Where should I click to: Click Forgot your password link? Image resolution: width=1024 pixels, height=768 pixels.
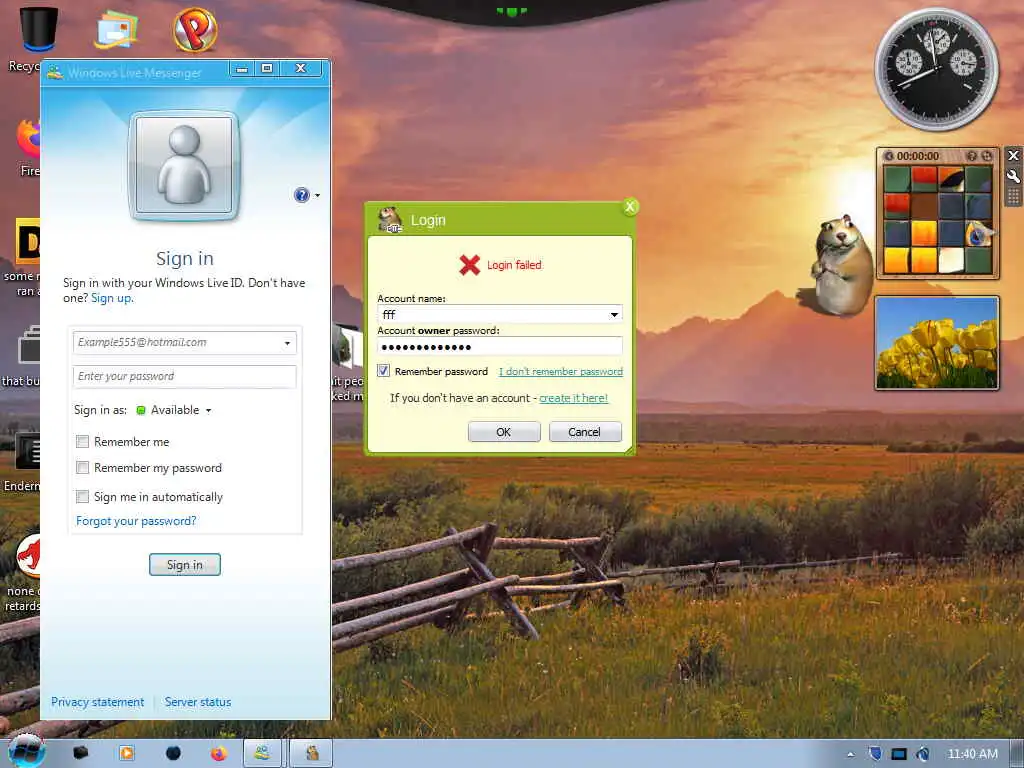tap(136, 521)
